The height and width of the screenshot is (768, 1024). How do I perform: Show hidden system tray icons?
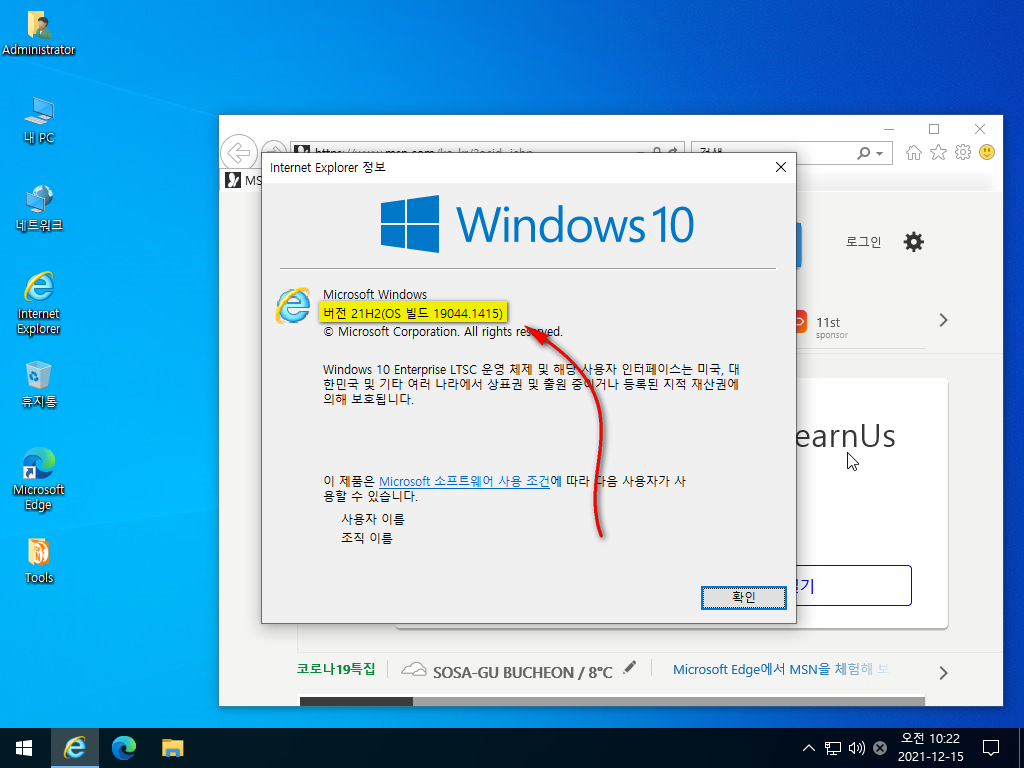[x=808, y=748]
